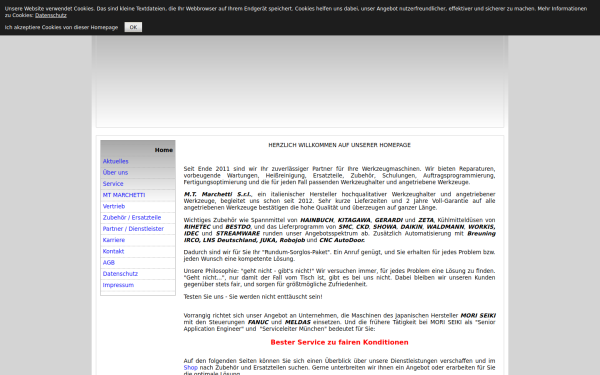This screenshot has height=375, width=600.
Task: Click the bold 'MORI SEIKI' text
Action: [x=478, y=316]
